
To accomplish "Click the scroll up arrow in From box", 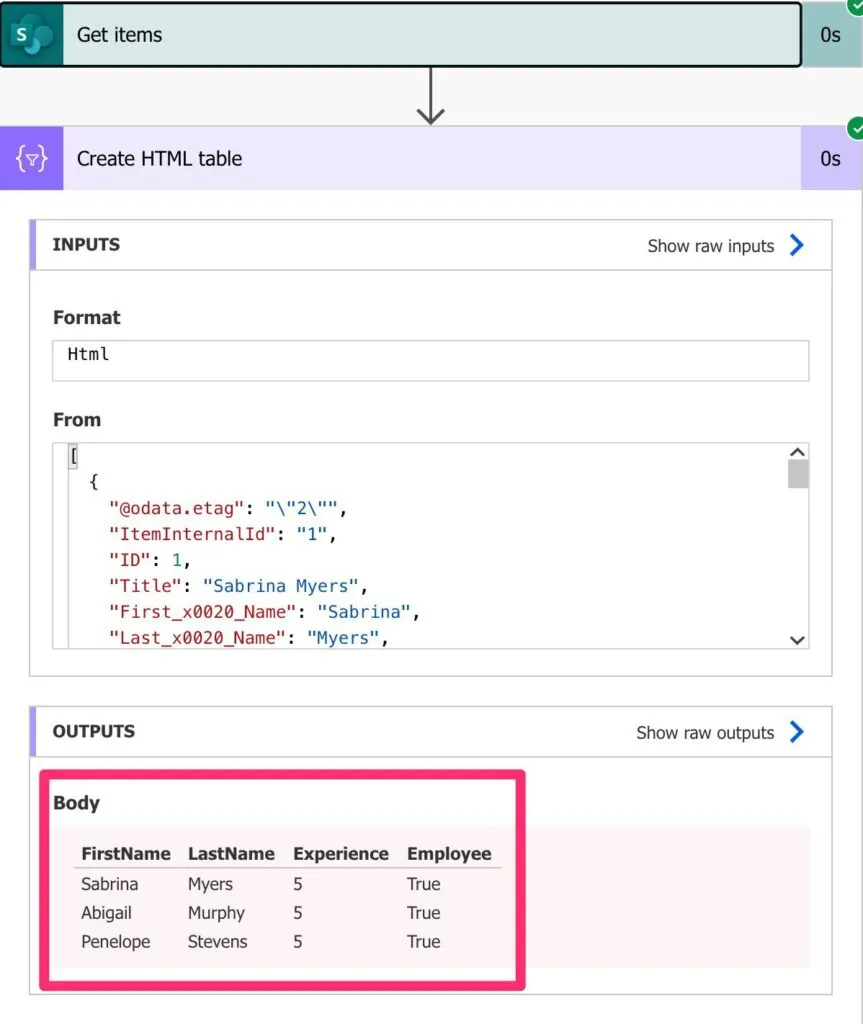I will coord(797,452).
